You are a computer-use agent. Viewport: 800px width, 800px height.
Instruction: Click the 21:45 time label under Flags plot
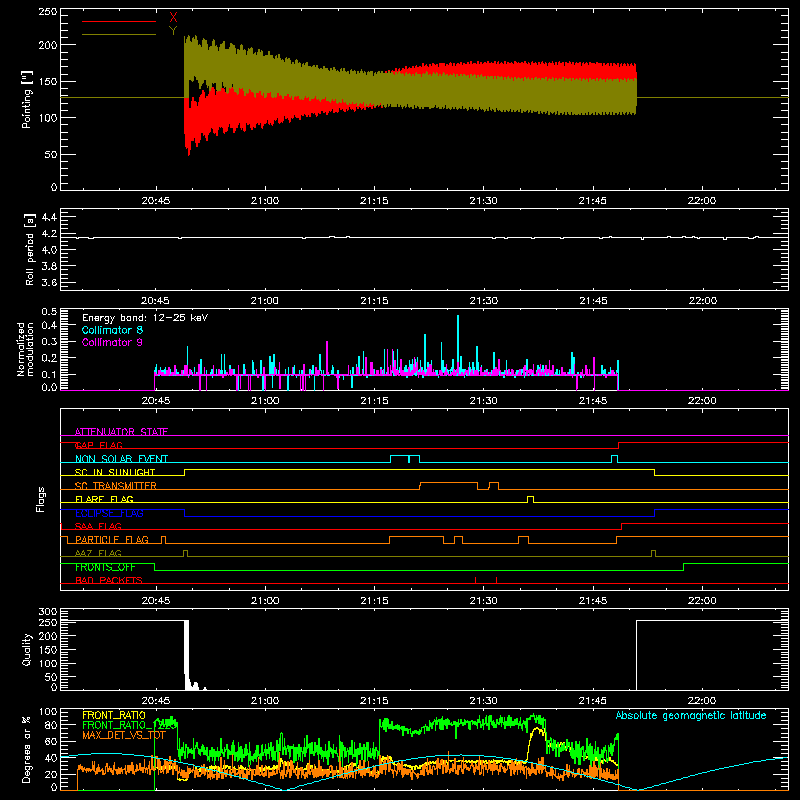(593, 601)
